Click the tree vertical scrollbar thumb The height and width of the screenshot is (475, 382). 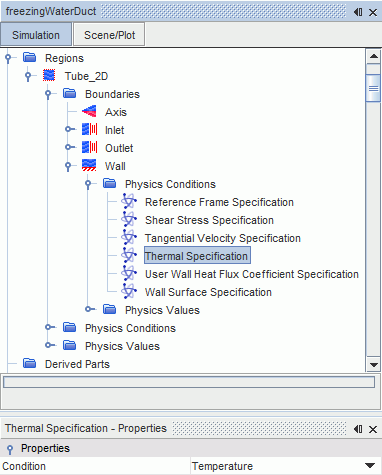[x=373, y=88]
